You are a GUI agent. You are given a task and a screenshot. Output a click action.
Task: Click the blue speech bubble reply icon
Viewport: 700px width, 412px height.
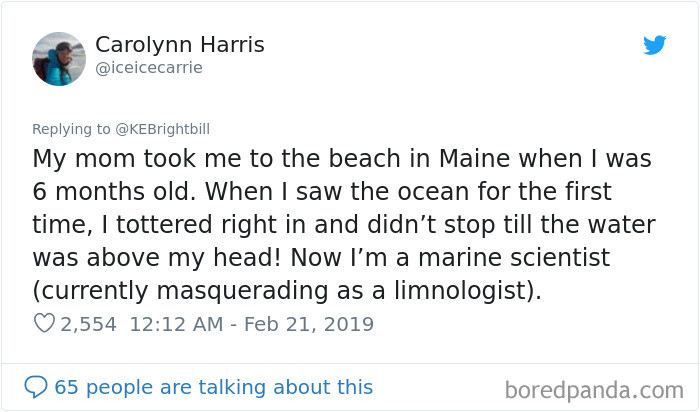(35, 387)
